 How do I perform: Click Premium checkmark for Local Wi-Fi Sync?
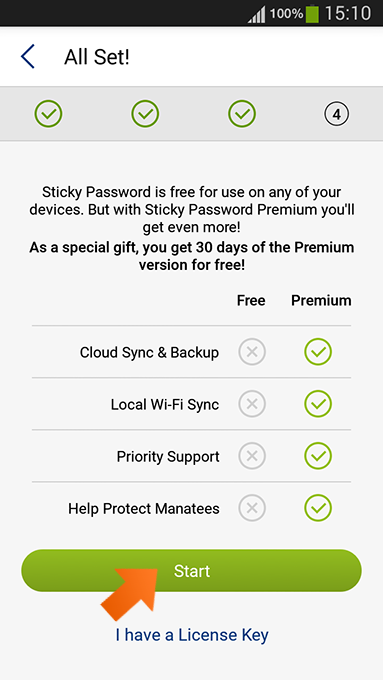[x=318, y=404]
